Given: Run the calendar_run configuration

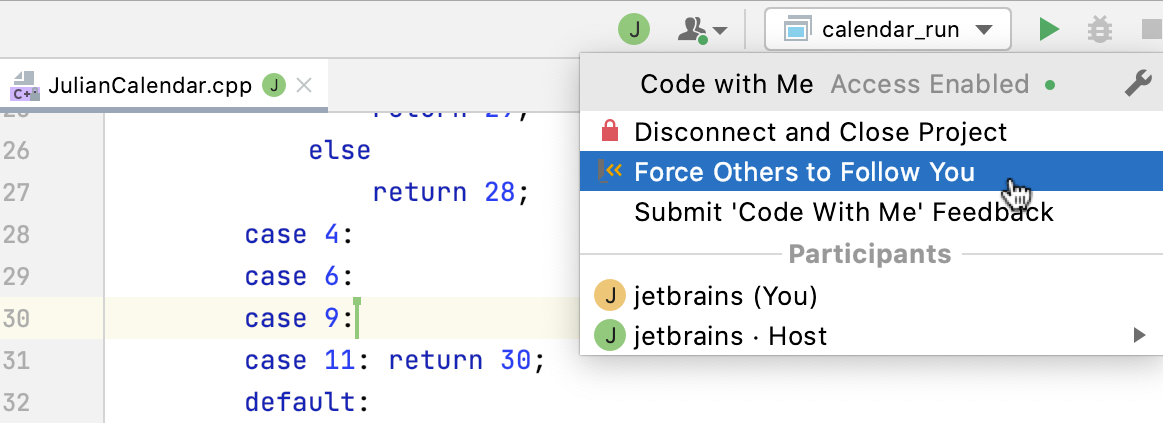Looking at the screenshot, I should coord(1048,30).
